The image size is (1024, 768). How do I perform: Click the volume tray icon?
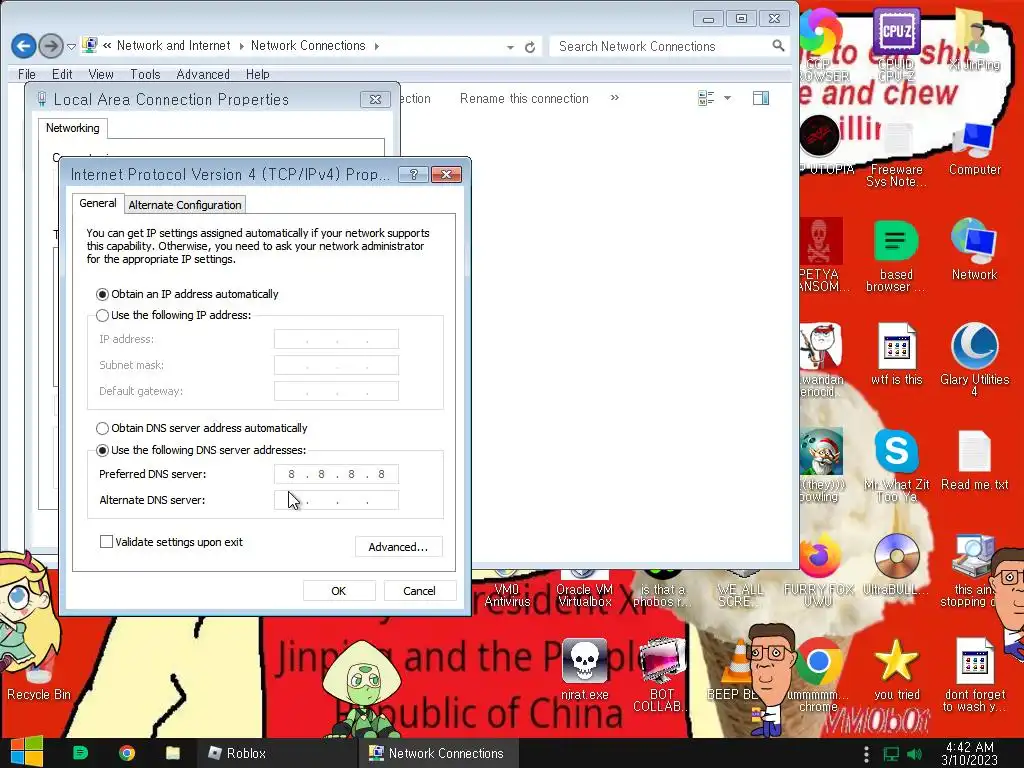tap(914, 754)
